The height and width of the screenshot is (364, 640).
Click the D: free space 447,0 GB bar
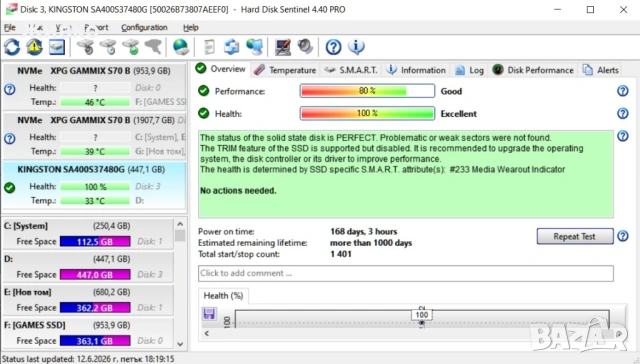coord(95,275)
